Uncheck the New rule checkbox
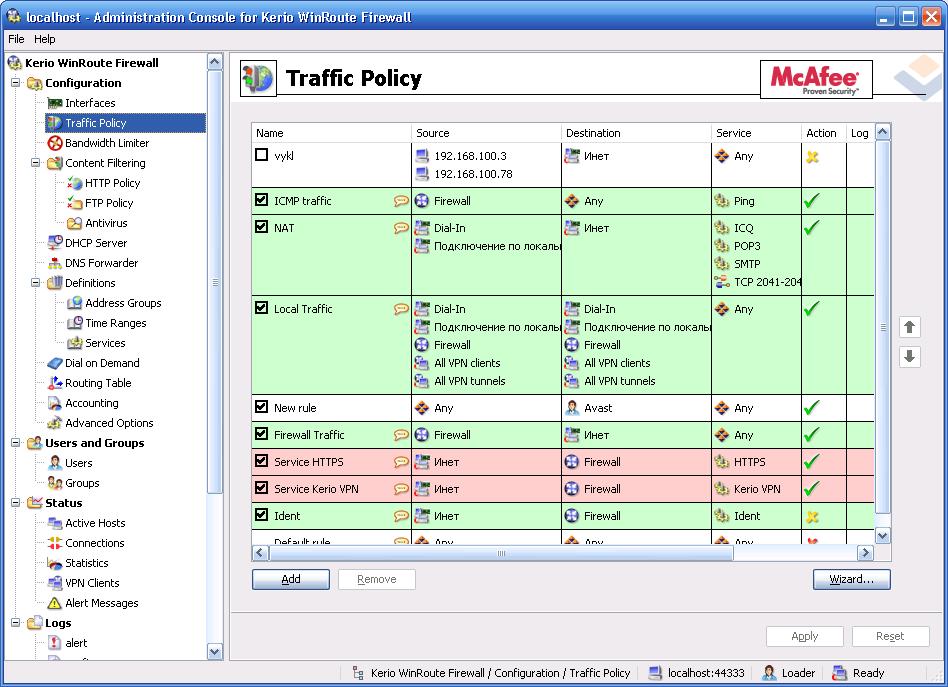Screen dimensions: 948x687 point(261,406)
